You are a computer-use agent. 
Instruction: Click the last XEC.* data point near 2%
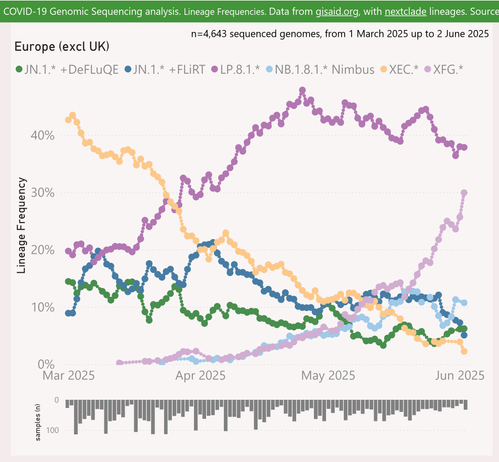click(x=464, y=351)
